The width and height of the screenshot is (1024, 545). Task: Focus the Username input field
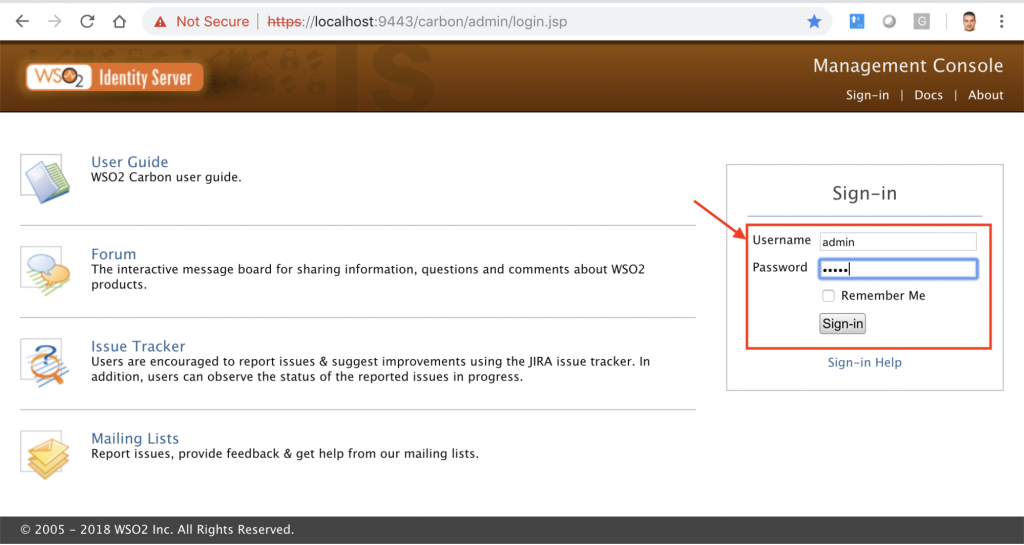point(897,241)
